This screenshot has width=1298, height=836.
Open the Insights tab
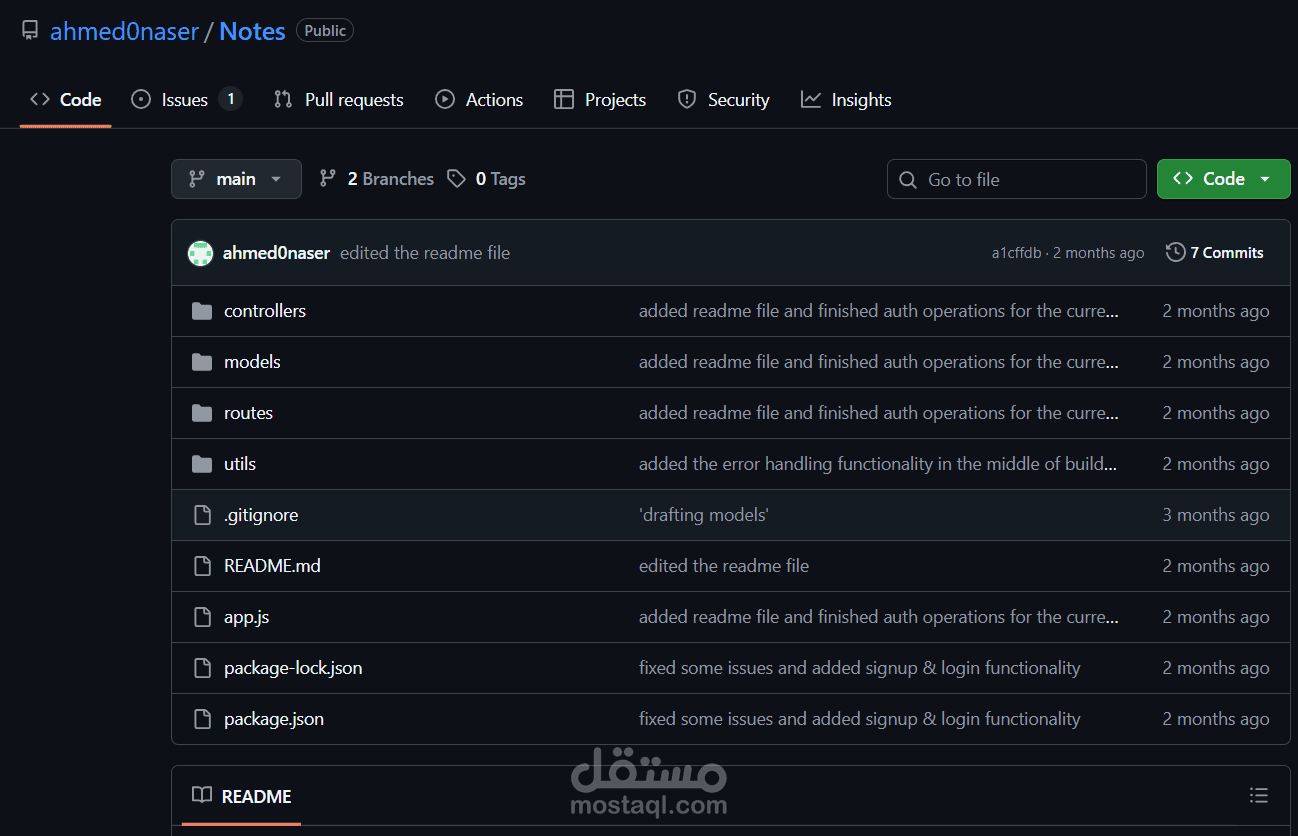click(x=846, y=100)
